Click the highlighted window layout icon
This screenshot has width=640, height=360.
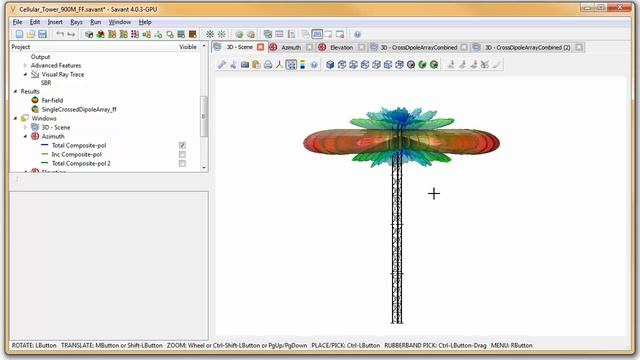(317, 34)
